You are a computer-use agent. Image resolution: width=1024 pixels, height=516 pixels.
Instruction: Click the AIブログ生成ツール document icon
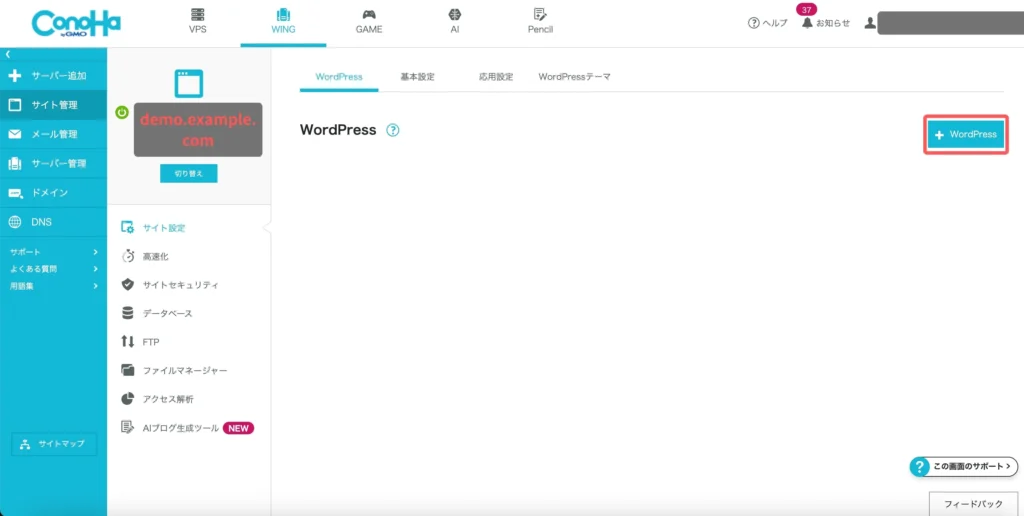[x=128, y=427]
